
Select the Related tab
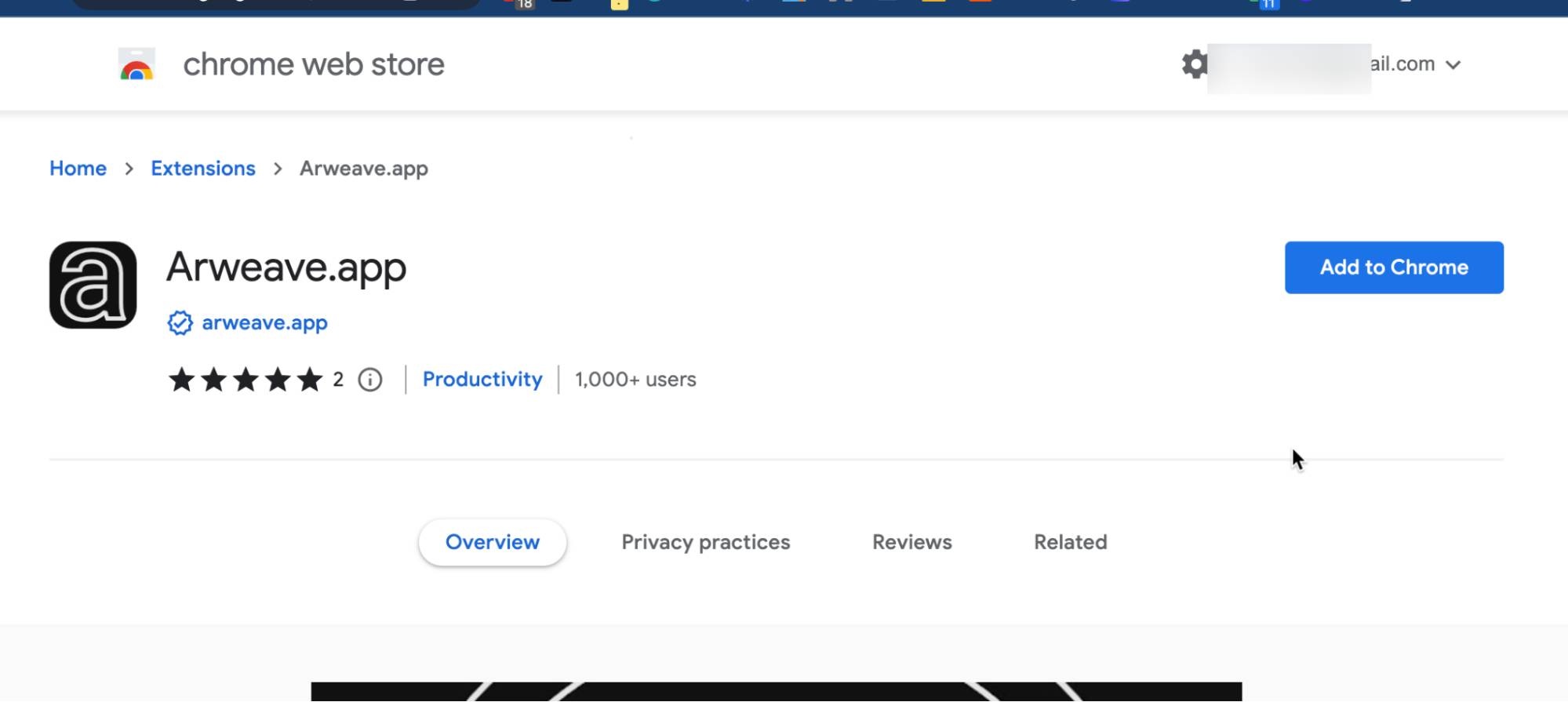tap(1071, 542)
